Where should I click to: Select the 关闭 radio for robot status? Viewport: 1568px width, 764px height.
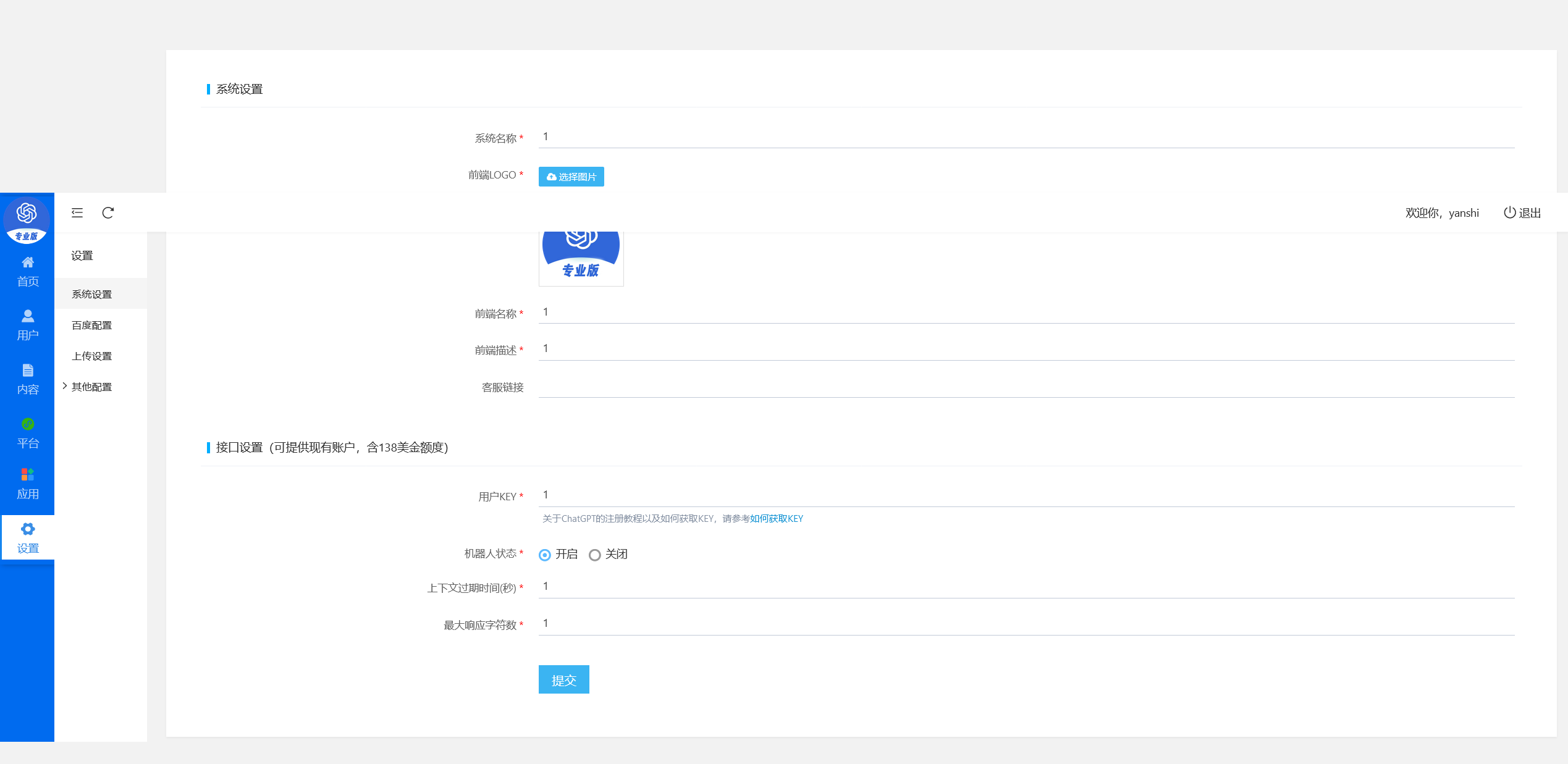point(595,555)
